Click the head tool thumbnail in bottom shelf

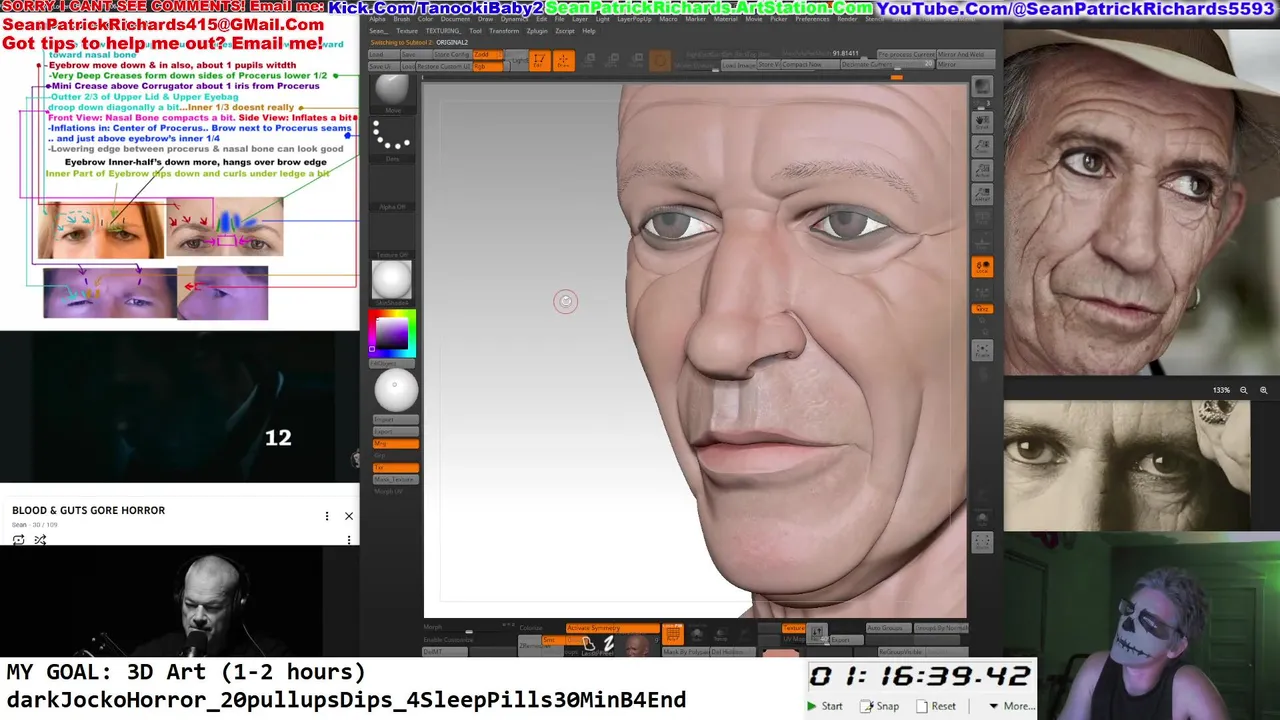[x=637, y=646]
